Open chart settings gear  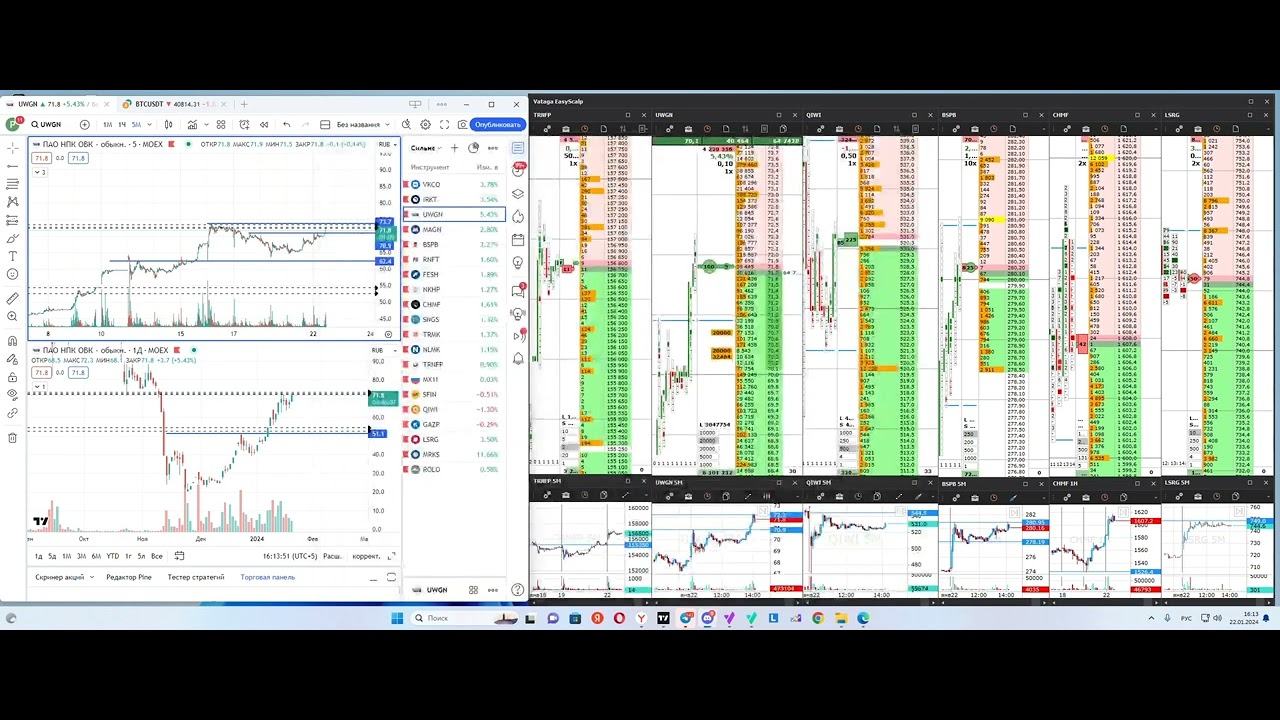point(425,124)
